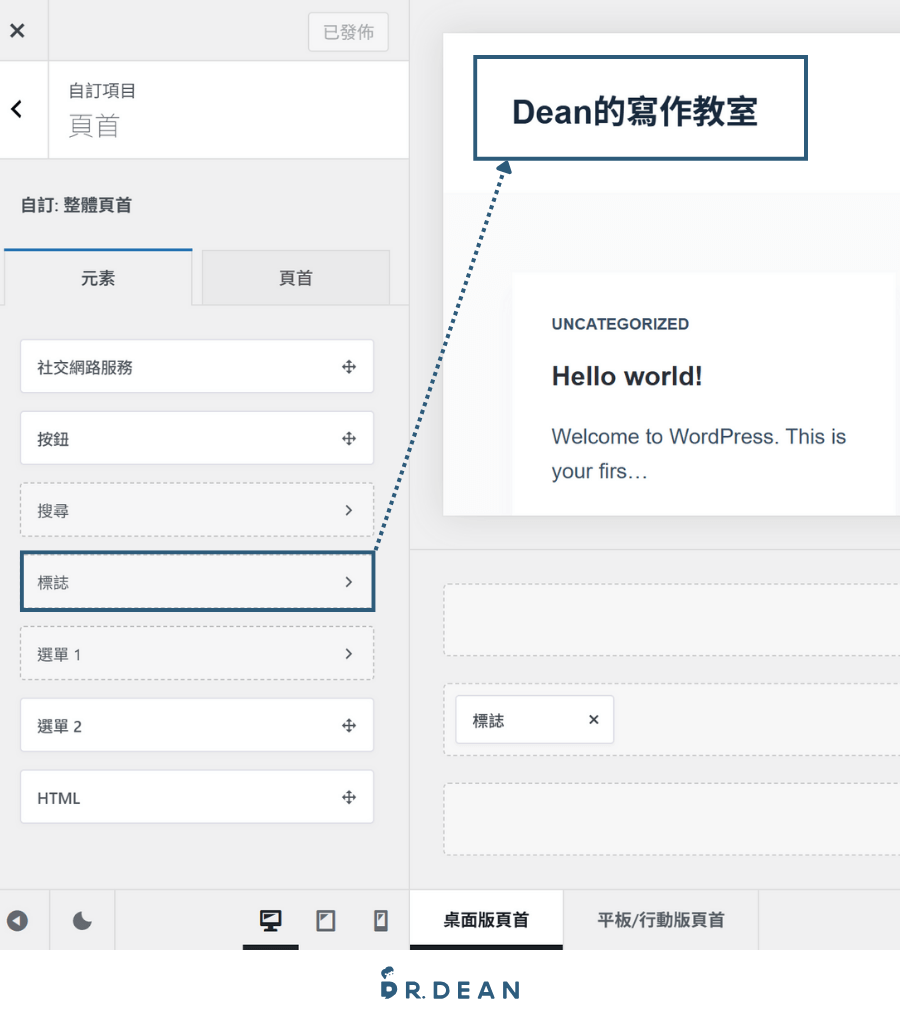Switch to the 頁首 tab
900x1020 pixels.
(x=296, y=278)
